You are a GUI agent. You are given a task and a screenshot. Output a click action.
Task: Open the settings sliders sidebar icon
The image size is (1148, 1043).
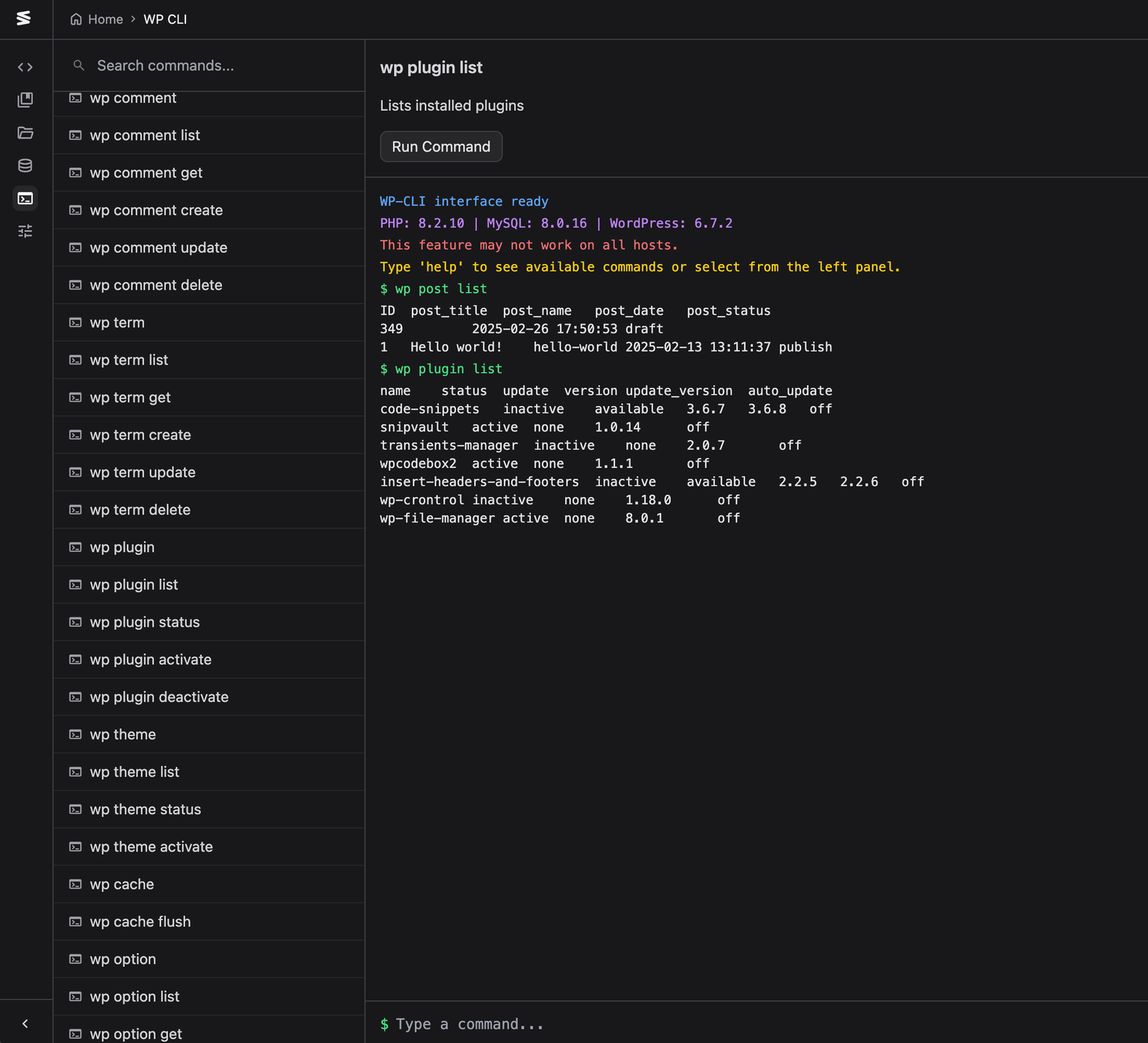point(25,231)
